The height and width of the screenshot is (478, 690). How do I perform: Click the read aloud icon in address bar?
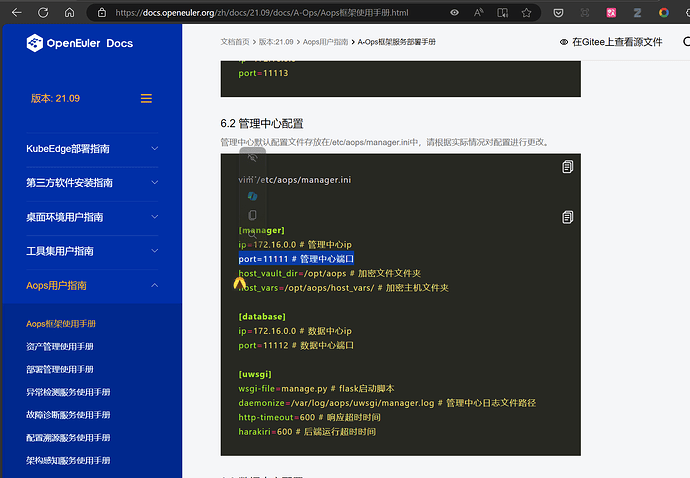(x=478, y=13)
